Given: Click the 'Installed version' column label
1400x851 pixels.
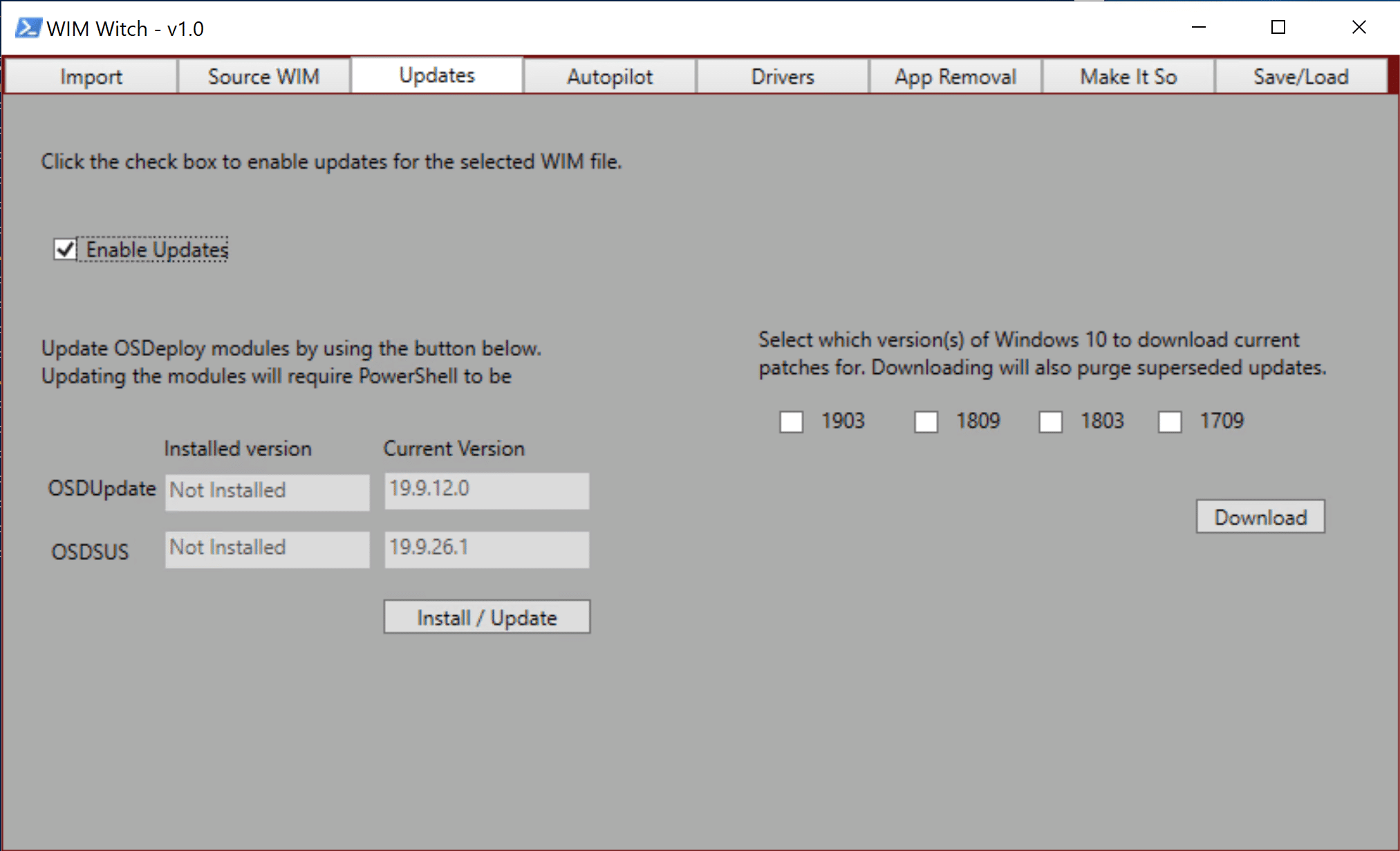Looking at the screenshot, I should tap(238, 449).
